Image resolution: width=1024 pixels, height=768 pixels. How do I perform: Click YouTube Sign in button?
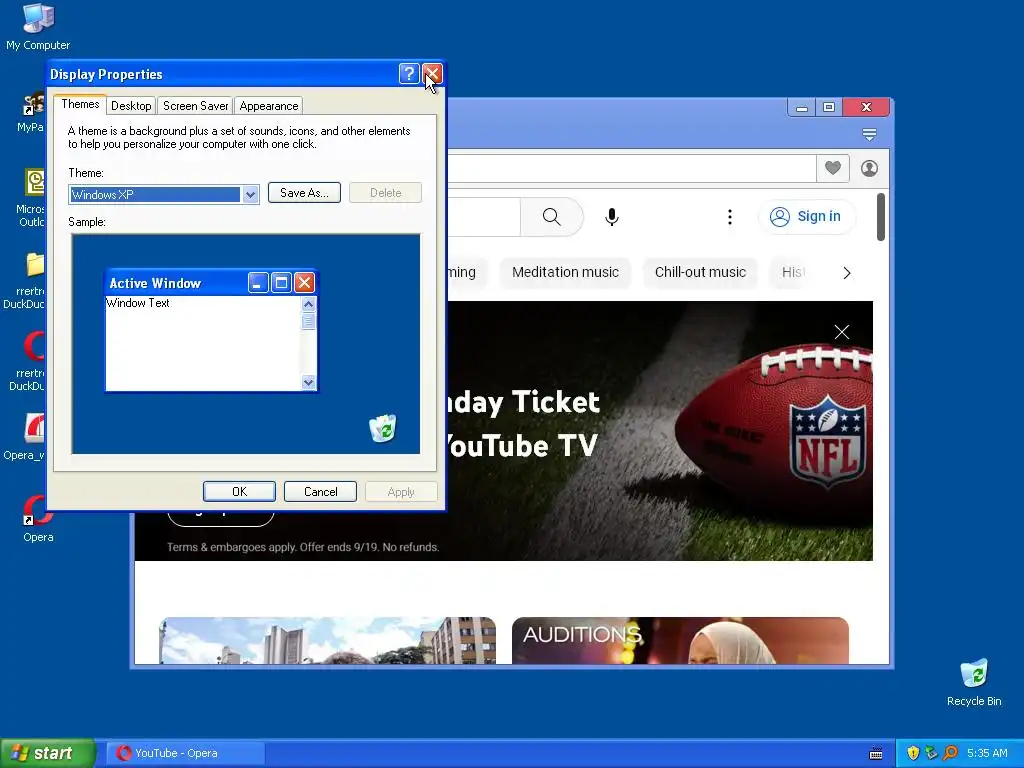(807, 217)
